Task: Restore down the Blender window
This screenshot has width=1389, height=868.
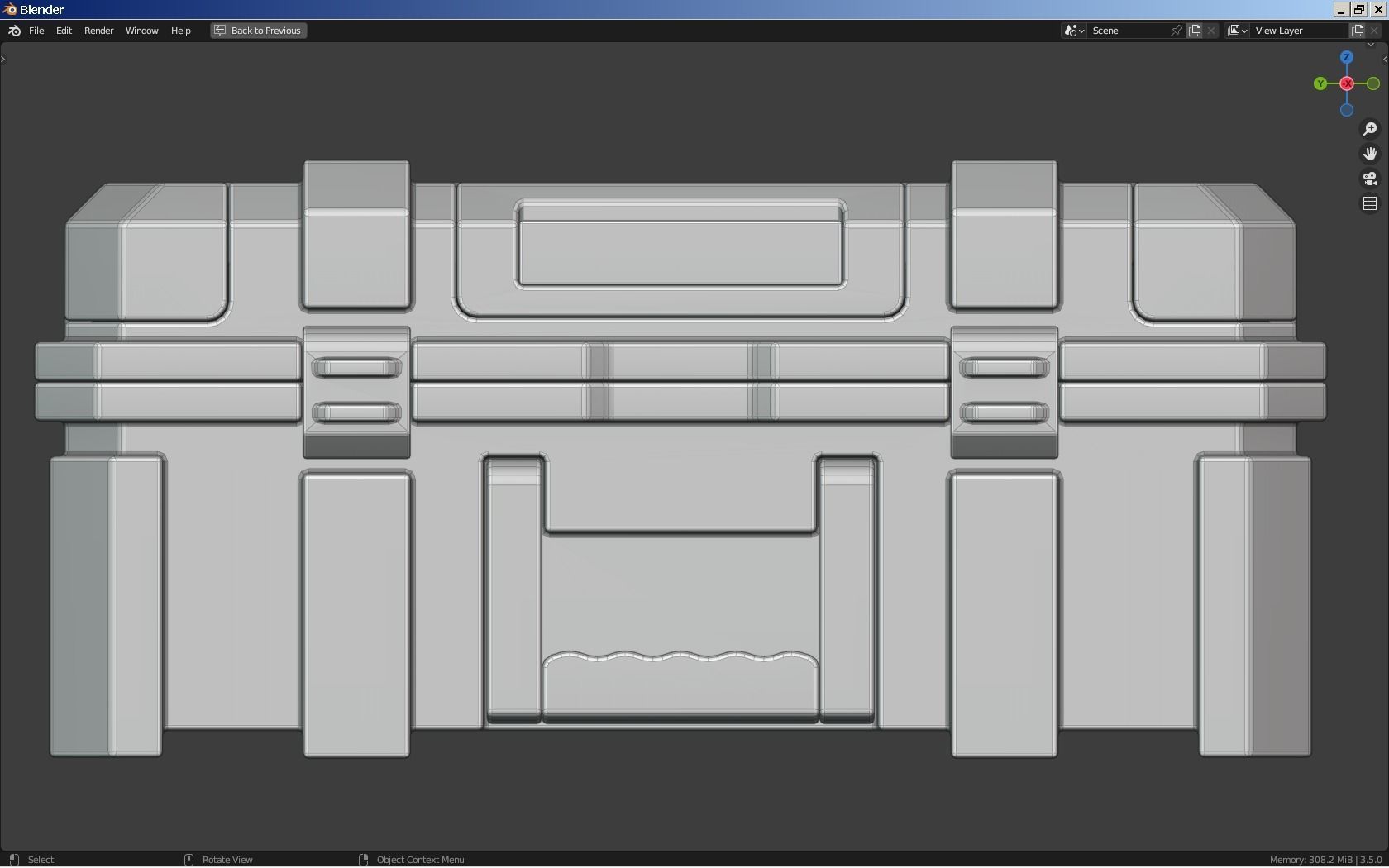Action: coord(1359,9)
